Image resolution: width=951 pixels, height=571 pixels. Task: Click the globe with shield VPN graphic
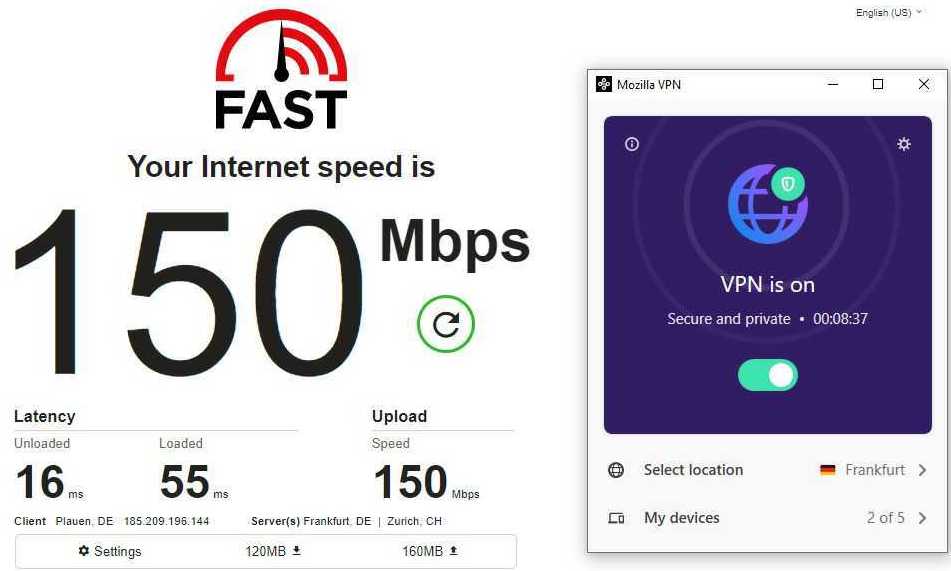point(768,203)
